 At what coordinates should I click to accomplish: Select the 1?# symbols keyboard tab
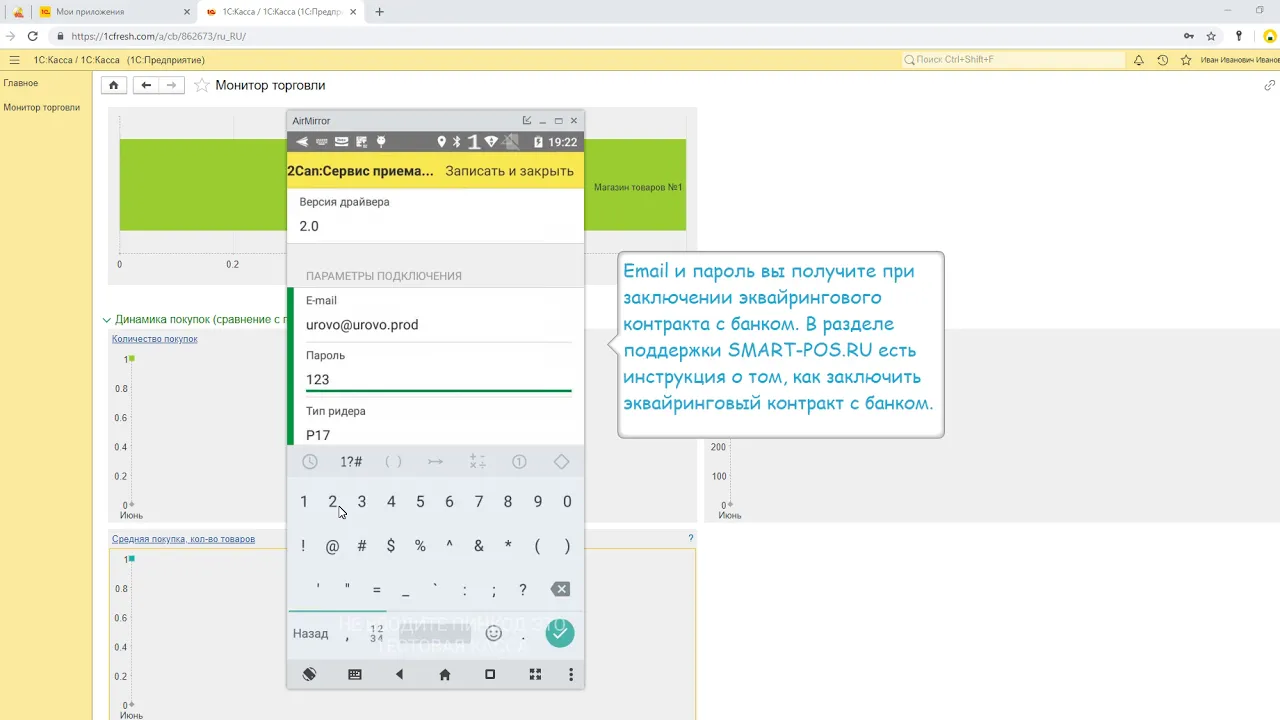pos(351,462)
